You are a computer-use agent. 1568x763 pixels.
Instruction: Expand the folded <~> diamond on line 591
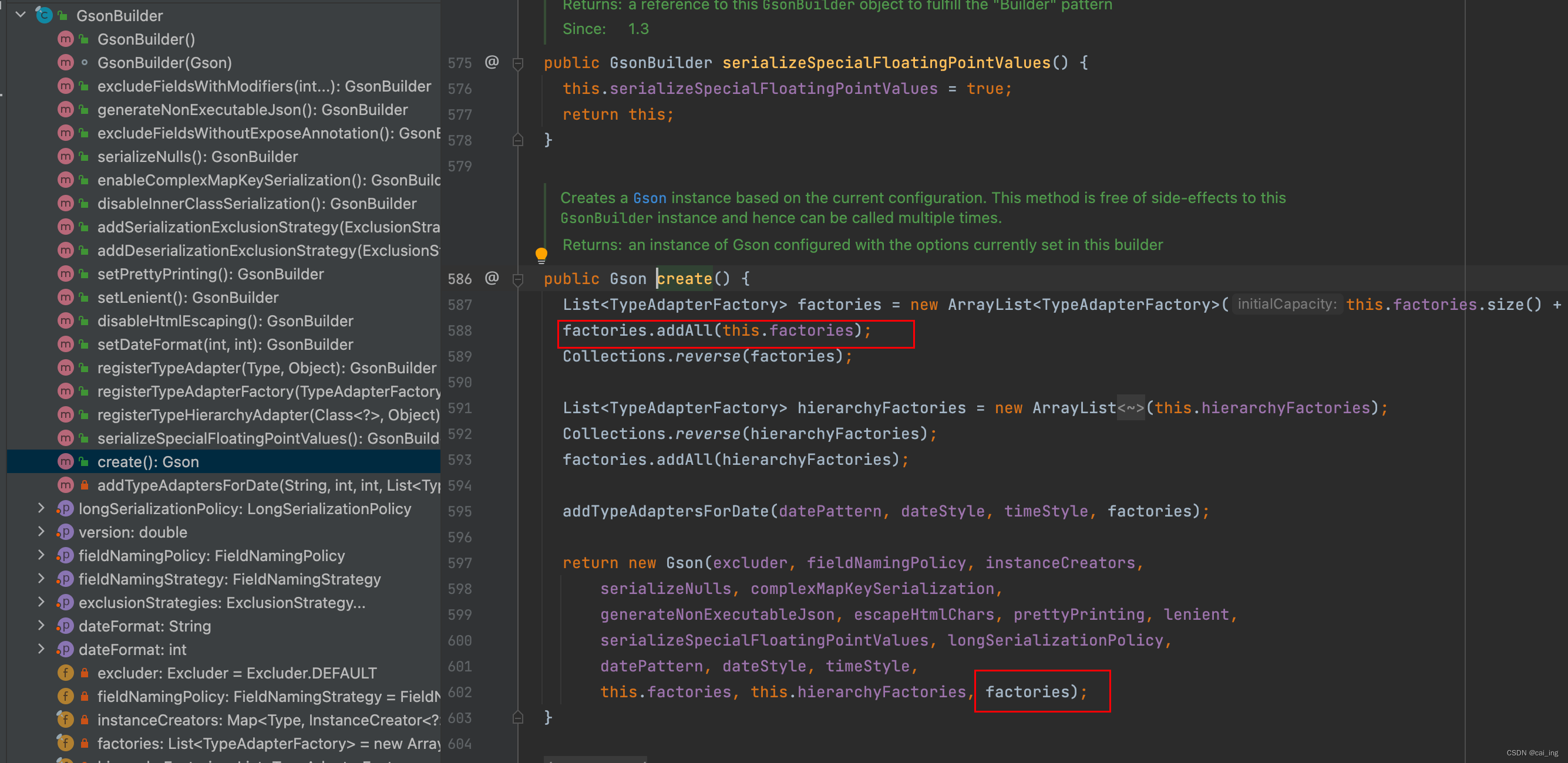[1131, 408]
